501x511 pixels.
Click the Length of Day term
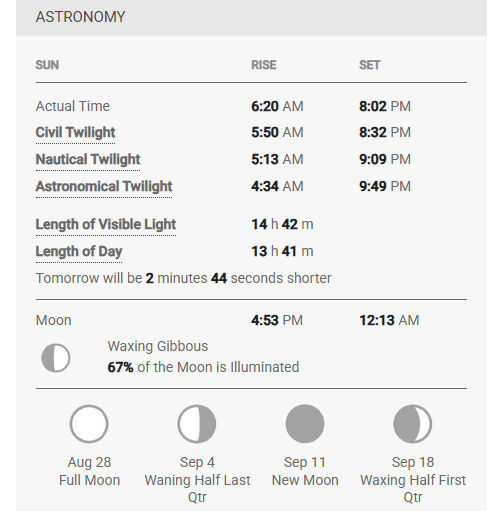tap(79, 251)
